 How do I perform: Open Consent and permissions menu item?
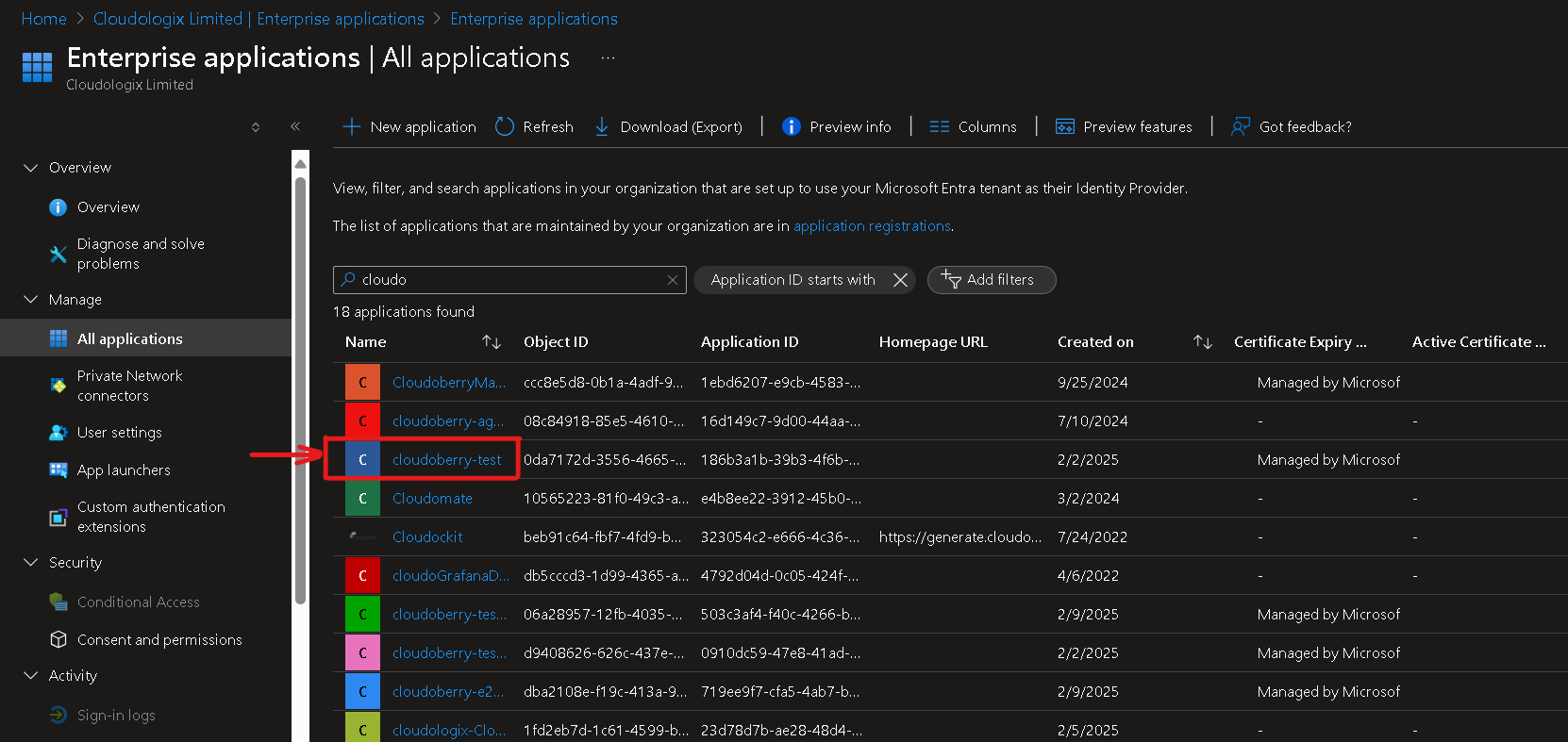[159, 640]
